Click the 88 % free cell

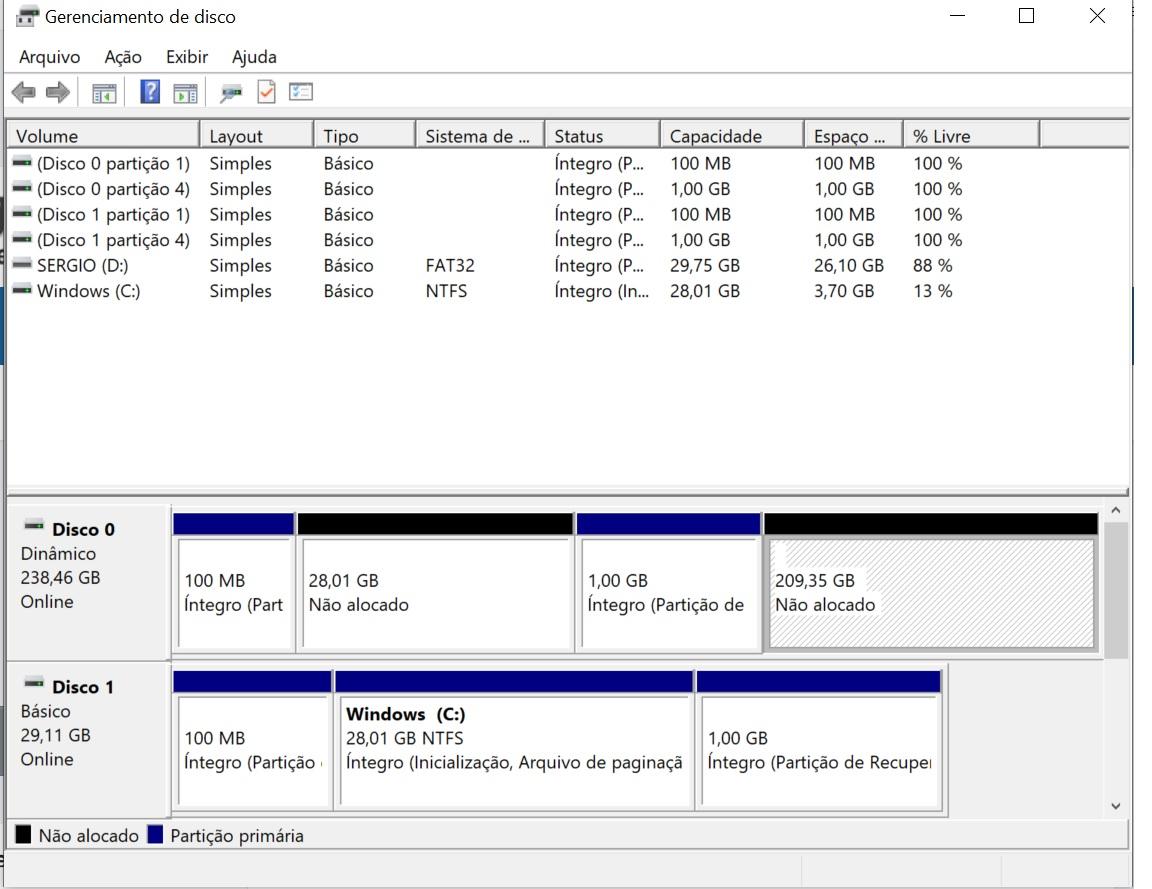click(932, 265)
